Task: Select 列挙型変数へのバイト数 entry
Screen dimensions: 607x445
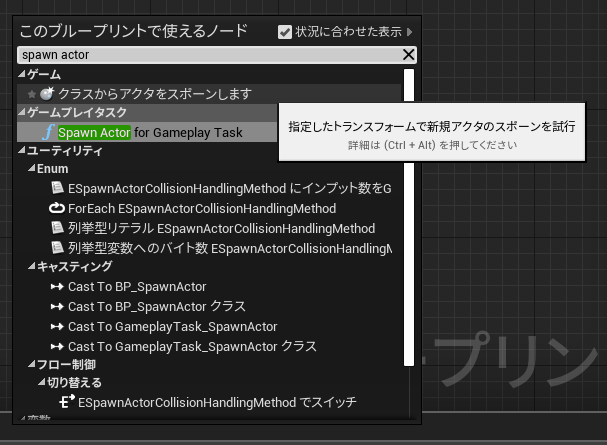Action: [230, 248]
